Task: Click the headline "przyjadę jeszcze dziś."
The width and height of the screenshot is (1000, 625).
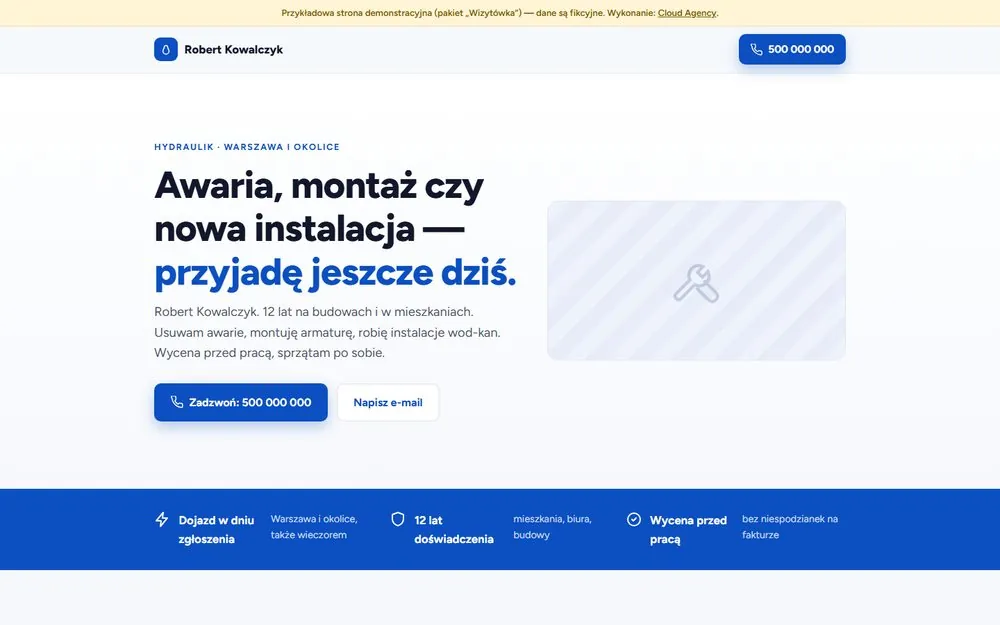Action: click(x=335, y=272)
